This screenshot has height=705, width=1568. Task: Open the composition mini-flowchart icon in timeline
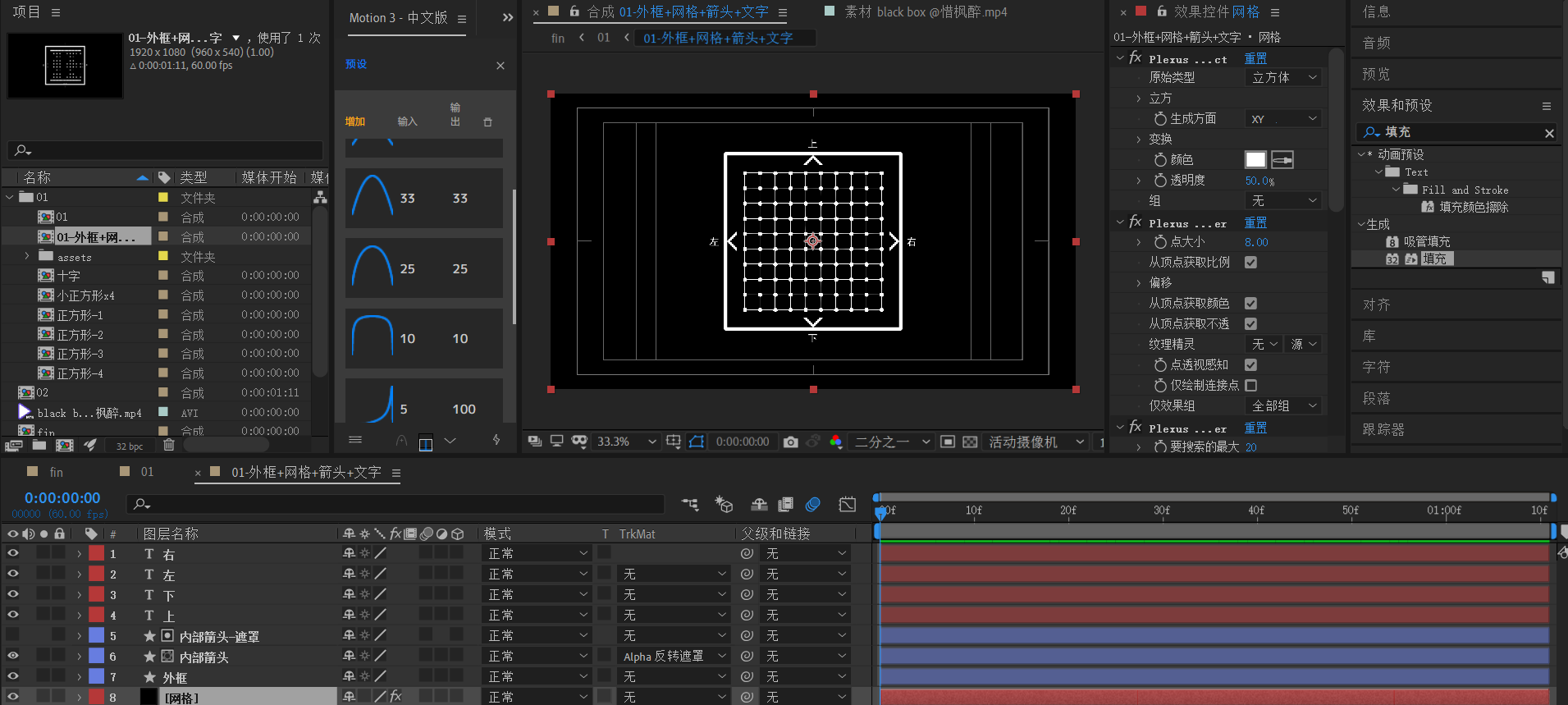tap(690, 504)
